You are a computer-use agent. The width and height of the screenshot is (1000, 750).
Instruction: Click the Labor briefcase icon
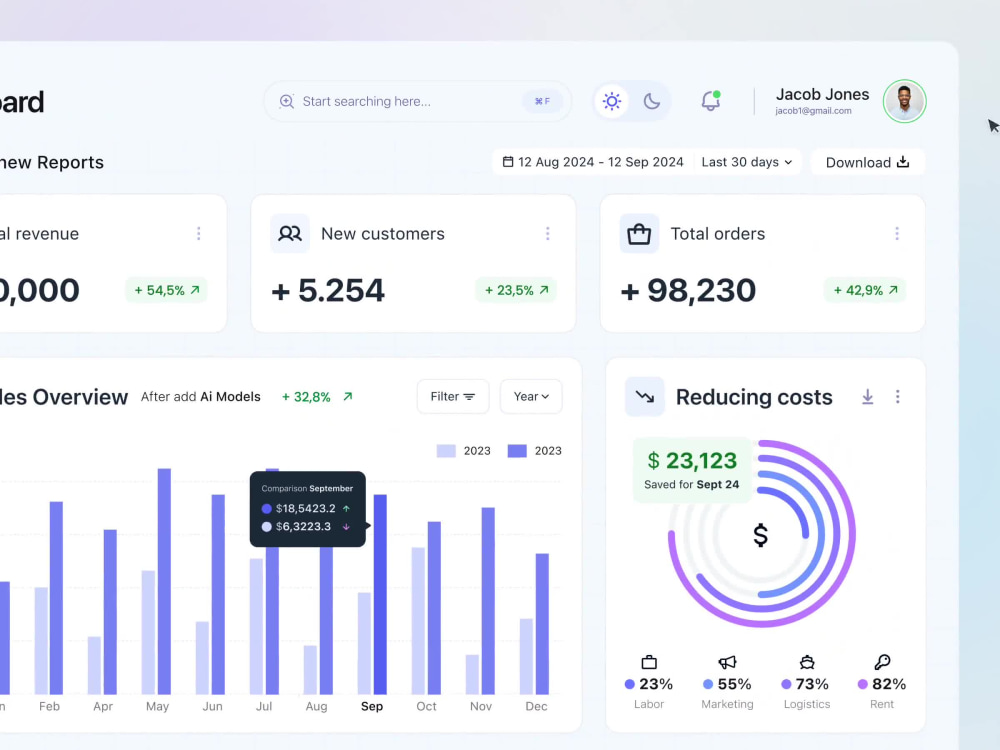(649, 662)
